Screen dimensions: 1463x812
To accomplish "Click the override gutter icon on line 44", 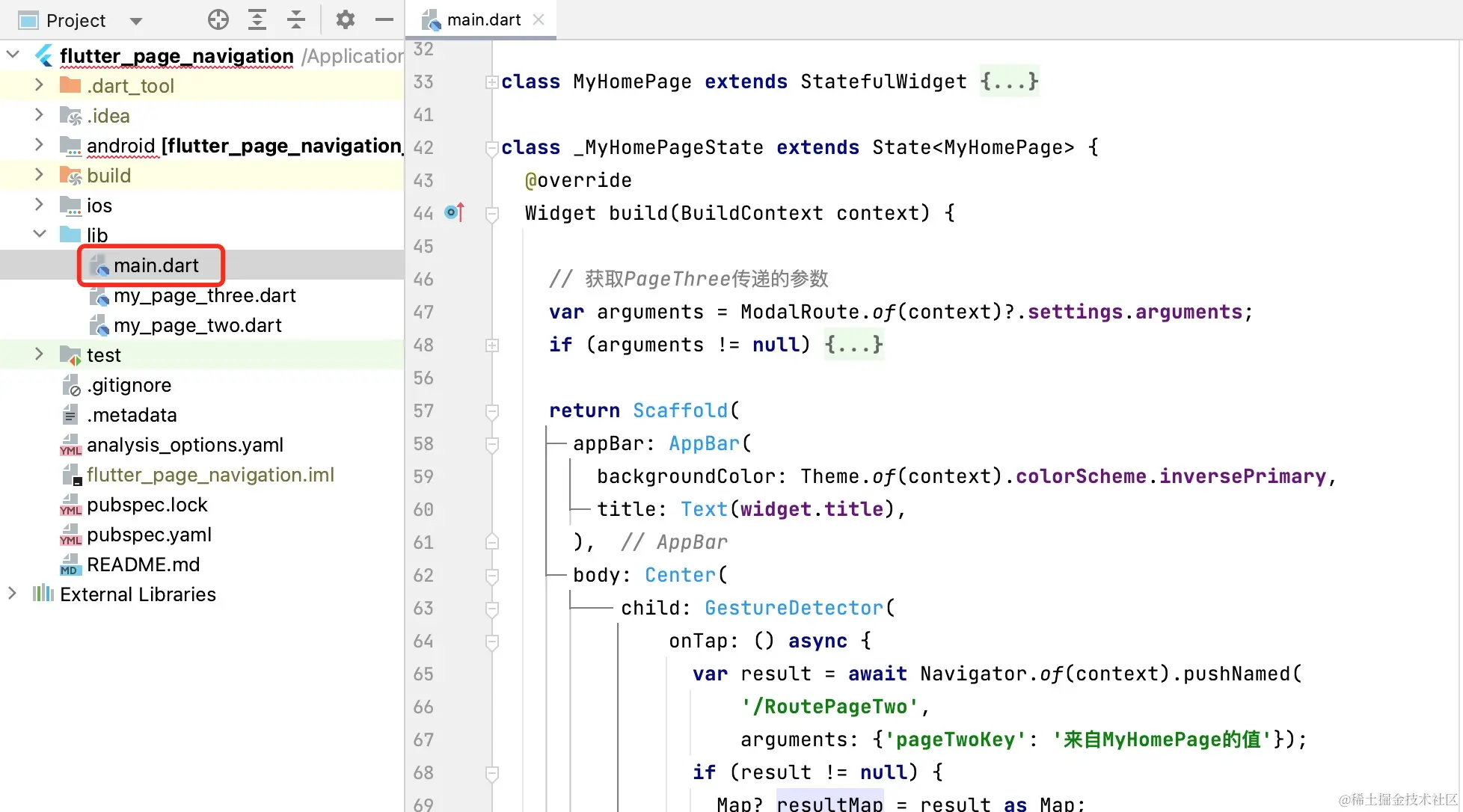I will point(454,213).
